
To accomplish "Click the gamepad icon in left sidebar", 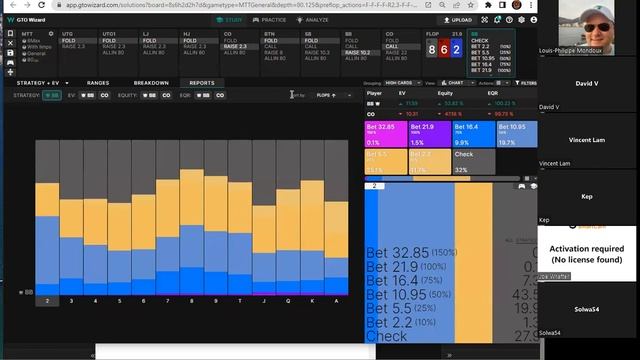I will (x=11, y=62).
